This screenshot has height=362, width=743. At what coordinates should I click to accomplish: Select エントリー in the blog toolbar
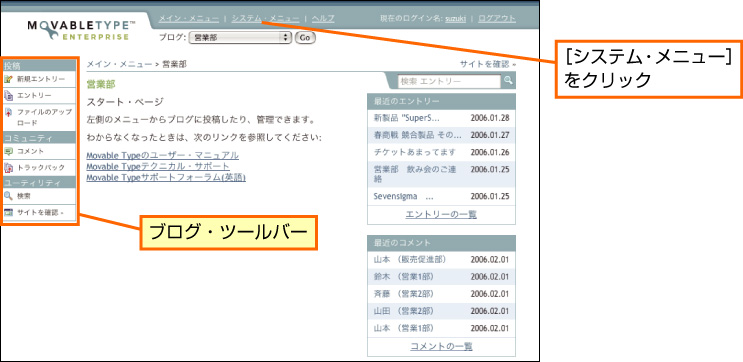[x=34, y=96]
